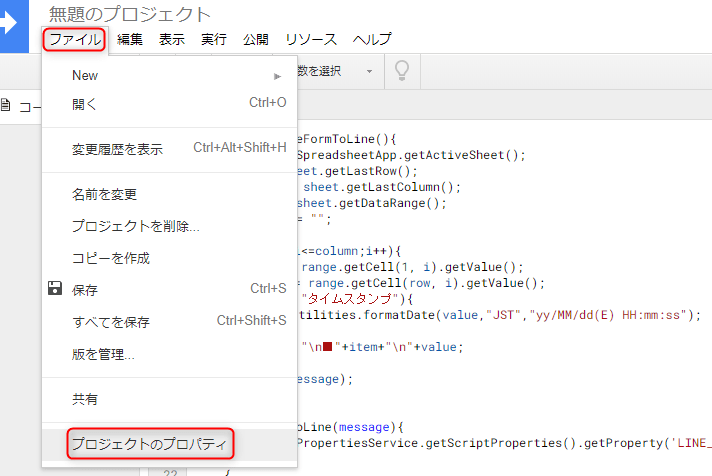This screenshot has height=476, width=712.
Task: Select コピーを作成 entry
Action: coord(169,258)
